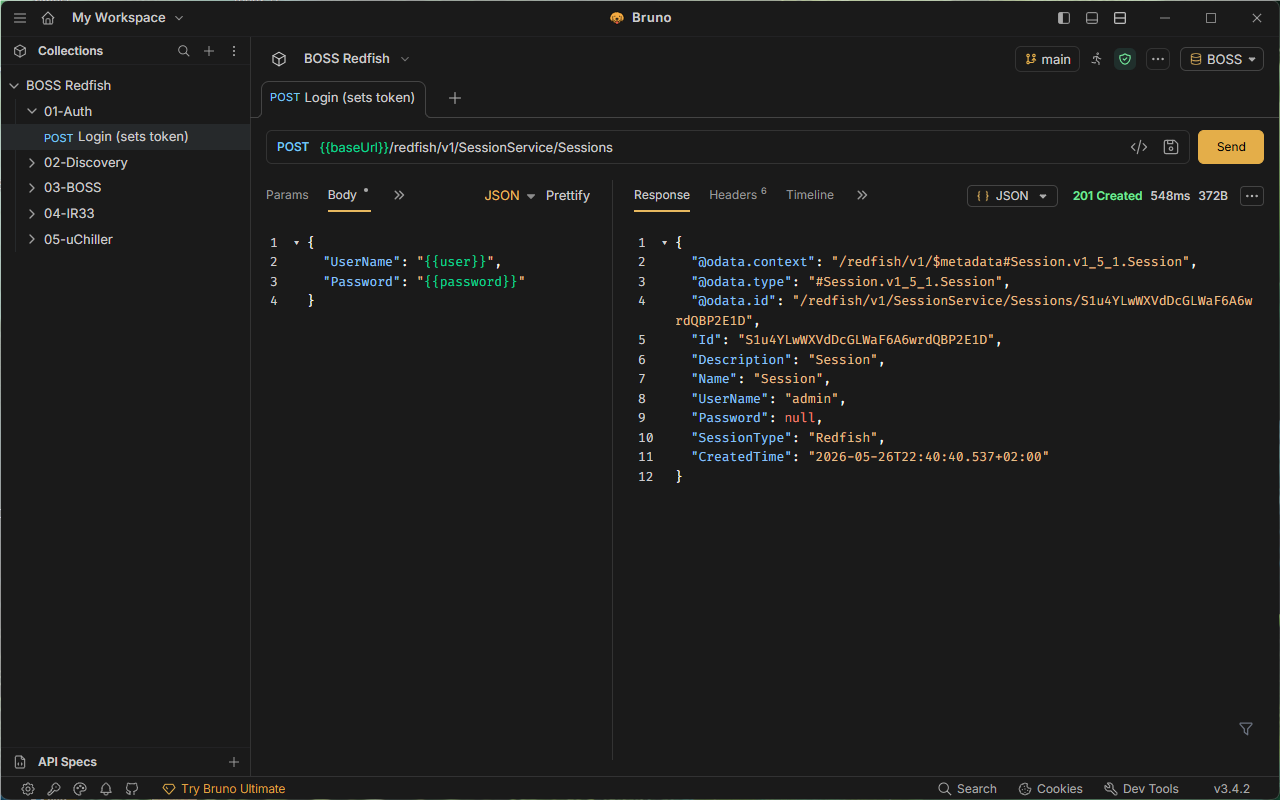Switch to the stacked split layout icon
The height and width of the screenshot is (800, 1280).
1120,18
